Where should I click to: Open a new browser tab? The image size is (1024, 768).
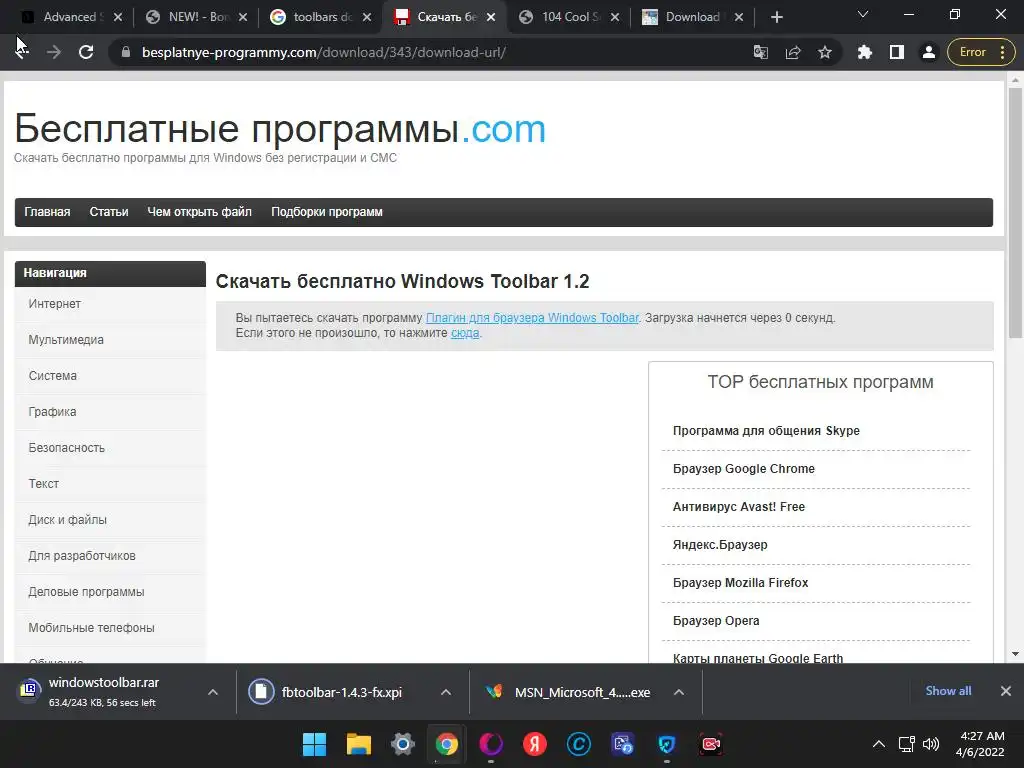(x=776, y=18)
